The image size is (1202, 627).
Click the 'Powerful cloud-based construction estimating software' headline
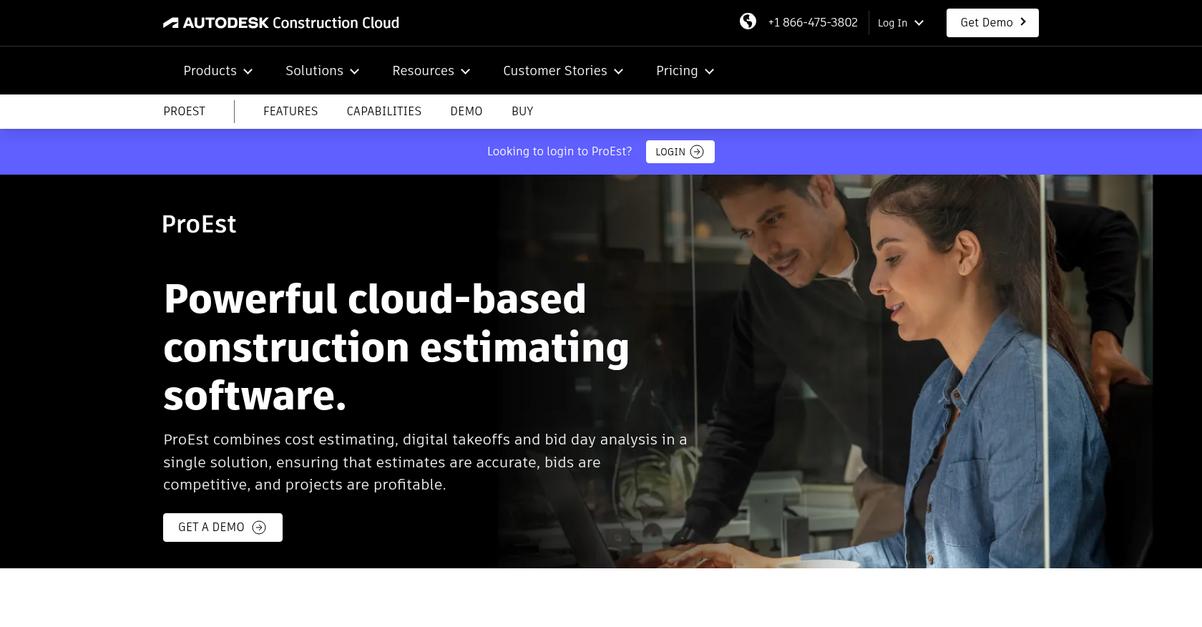point(397,347)
